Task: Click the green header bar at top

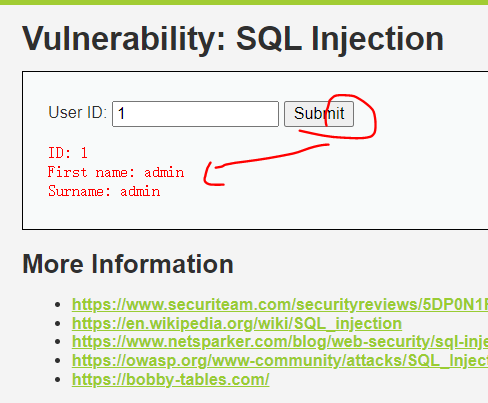Action: click(244, 2)
